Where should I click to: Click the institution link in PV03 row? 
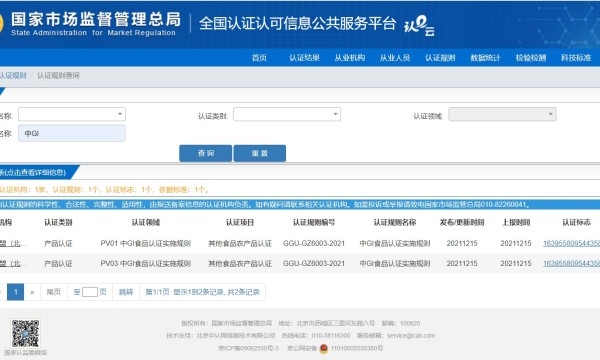[13, 264]
